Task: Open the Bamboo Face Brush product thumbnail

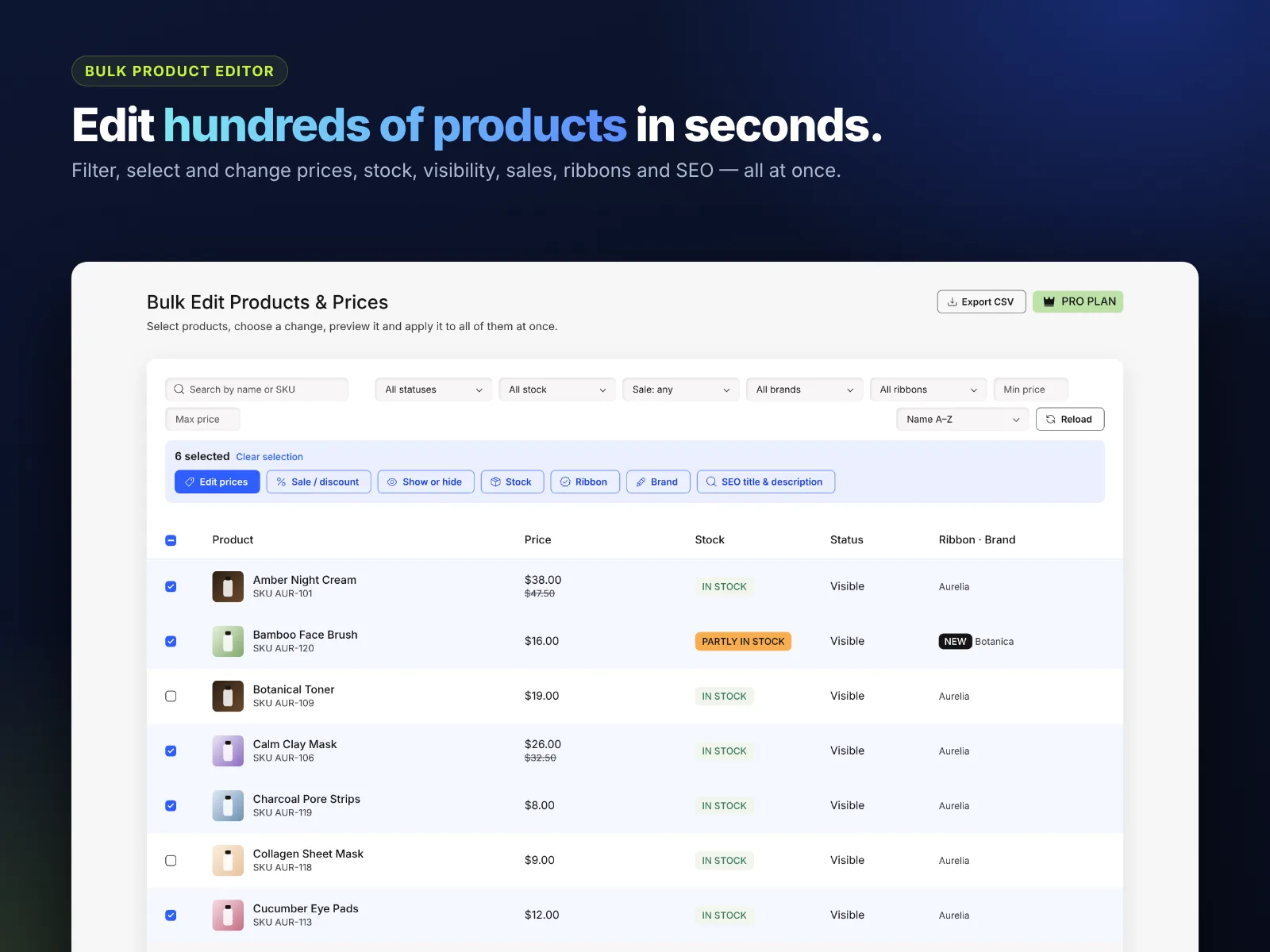Action: [228, 641]
